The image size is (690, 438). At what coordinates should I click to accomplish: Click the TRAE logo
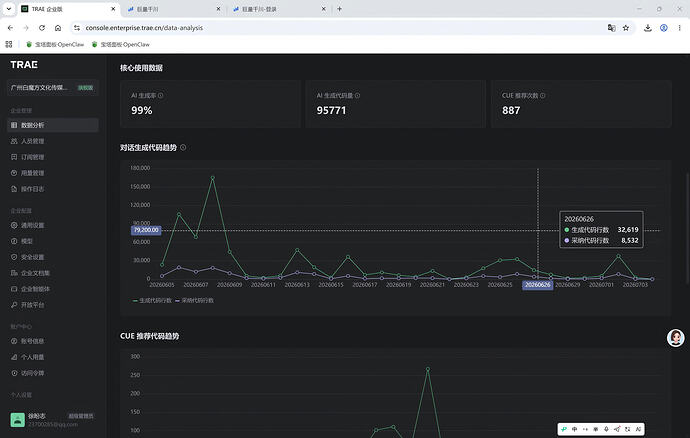click(x=24, y=65)
